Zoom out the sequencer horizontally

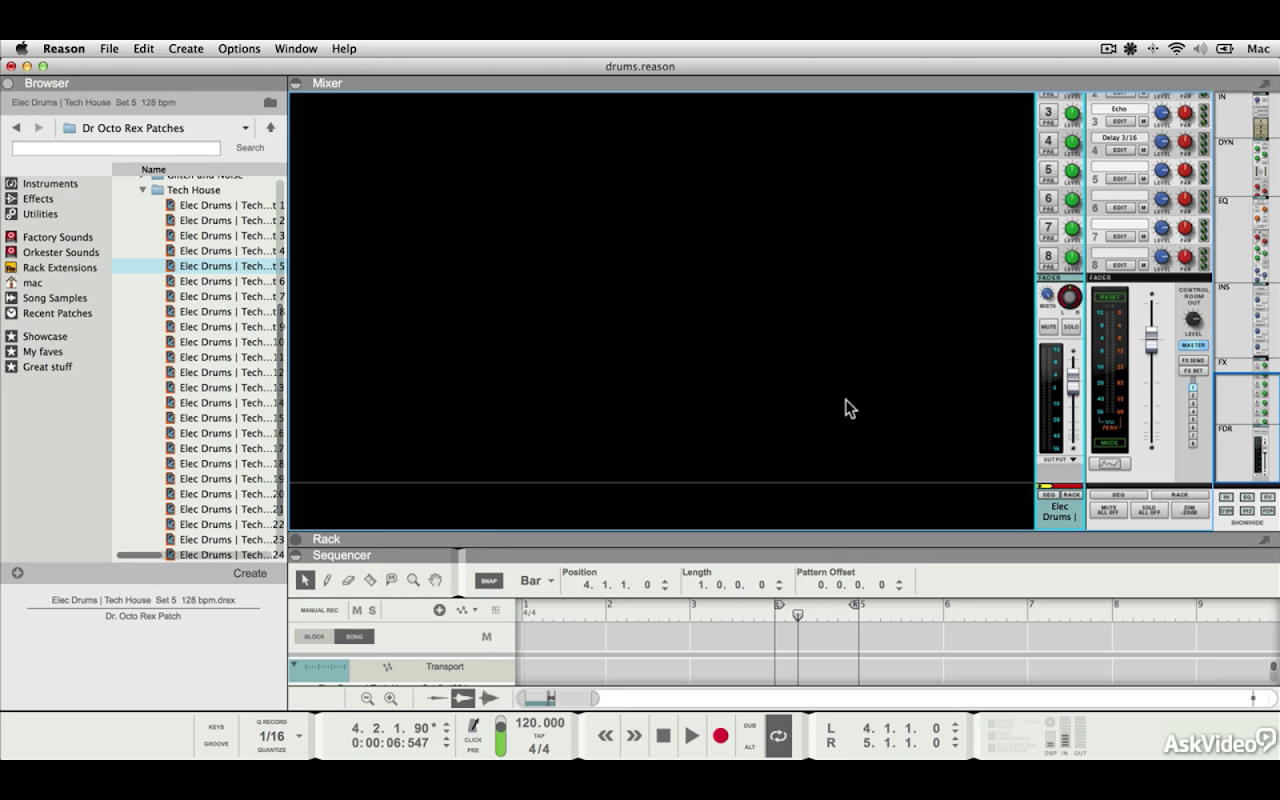coord(367,699)
